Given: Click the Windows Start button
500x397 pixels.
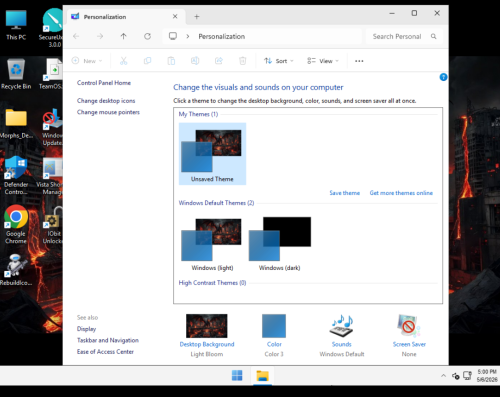Looking at the screenshot, I should 237,375.
